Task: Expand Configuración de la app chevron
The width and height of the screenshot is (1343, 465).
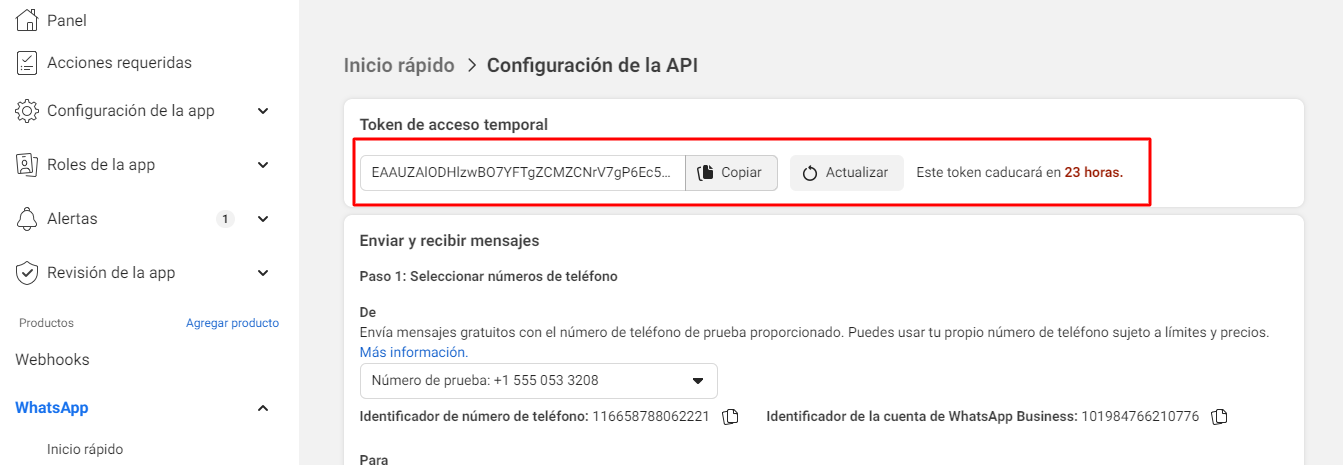Action: pyautogui.click(x=263, y=111)
